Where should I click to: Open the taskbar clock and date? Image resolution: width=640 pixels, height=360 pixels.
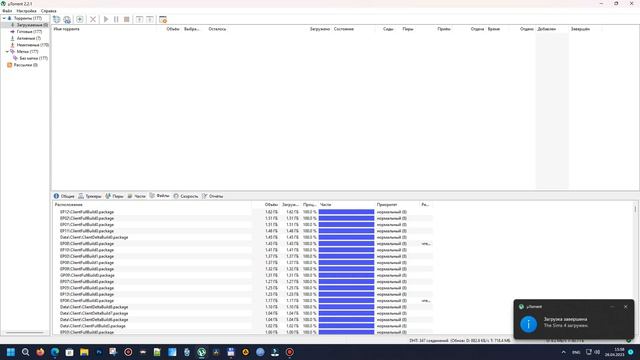tap(616, 352)
